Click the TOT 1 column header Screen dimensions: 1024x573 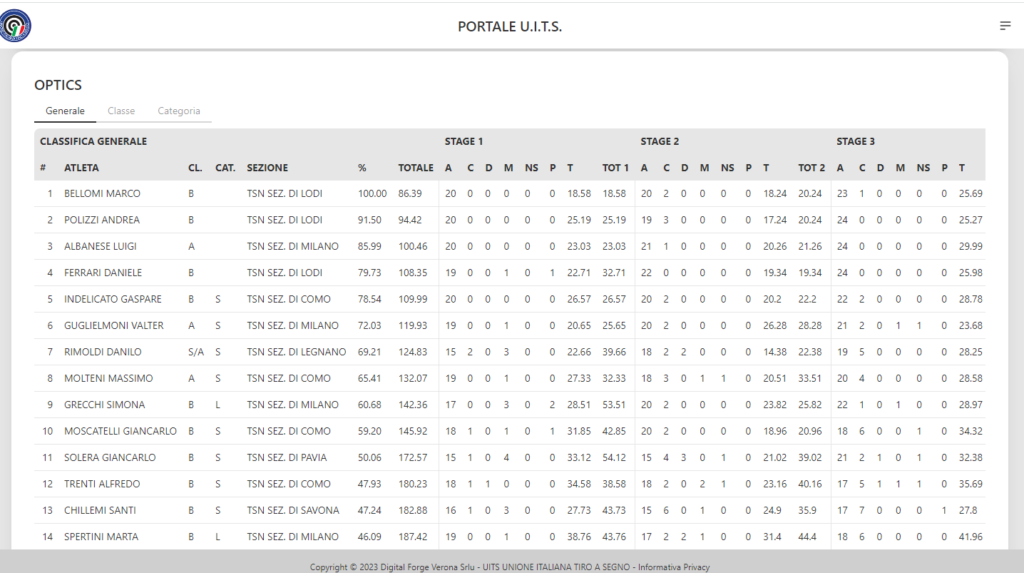coord(615,168)
